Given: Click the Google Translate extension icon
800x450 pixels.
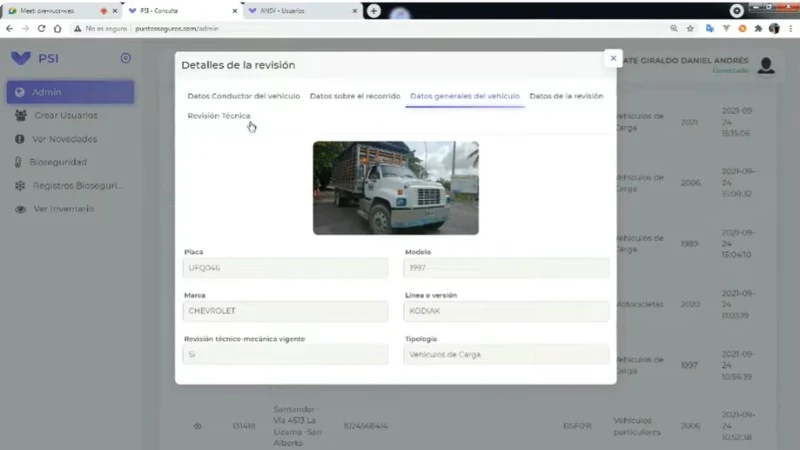Looking at the screenshot, I should (x=710, y=29).
